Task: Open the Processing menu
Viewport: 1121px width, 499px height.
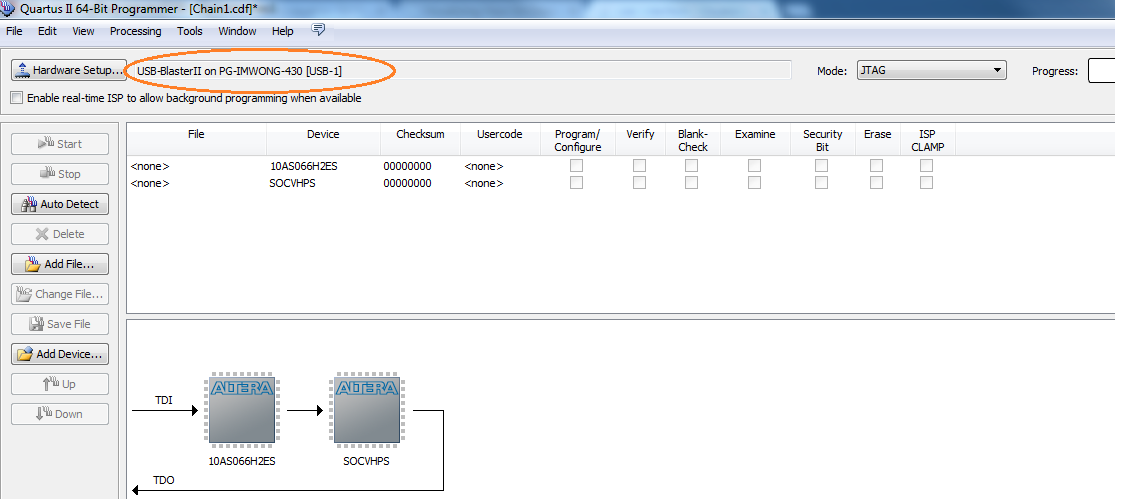Action: (135, 31)
